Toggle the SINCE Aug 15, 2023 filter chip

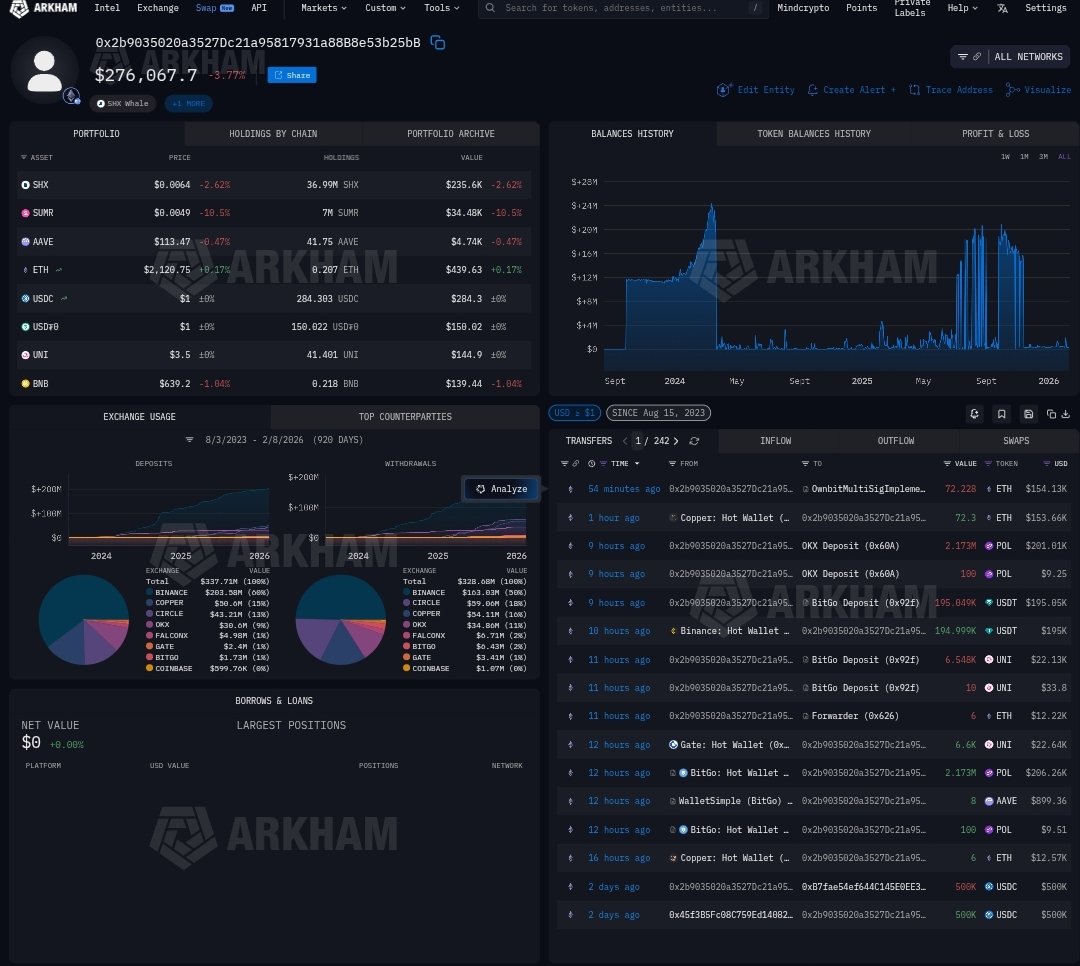[x=658, y=413]
